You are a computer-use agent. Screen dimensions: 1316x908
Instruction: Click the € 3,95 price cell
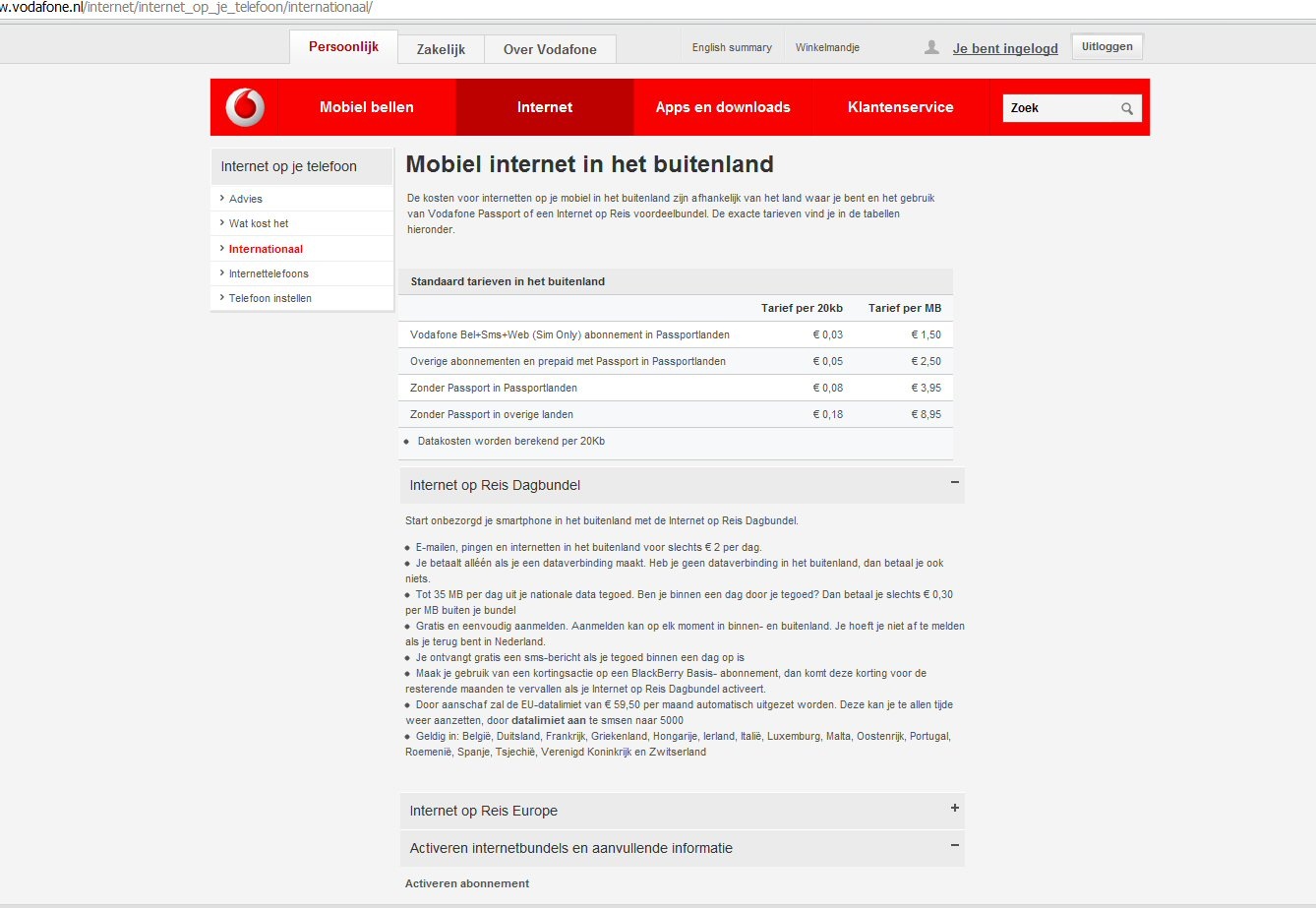(926, 388)
